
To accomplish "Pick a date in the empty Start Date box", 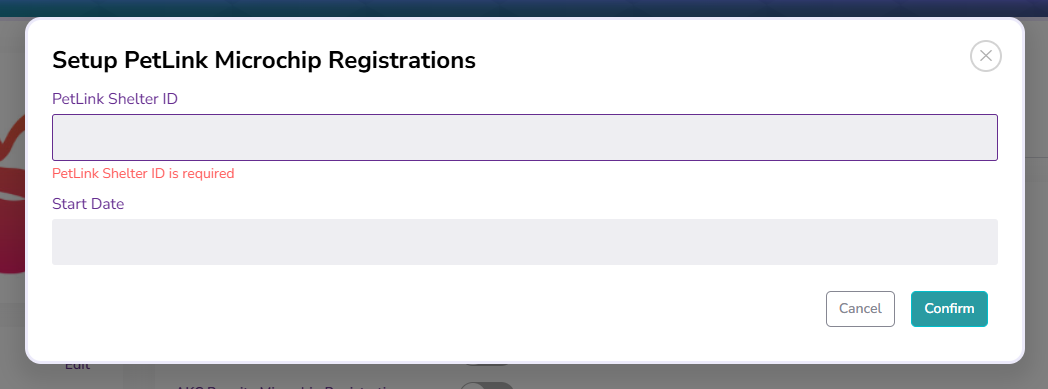I will pos(525,242).
